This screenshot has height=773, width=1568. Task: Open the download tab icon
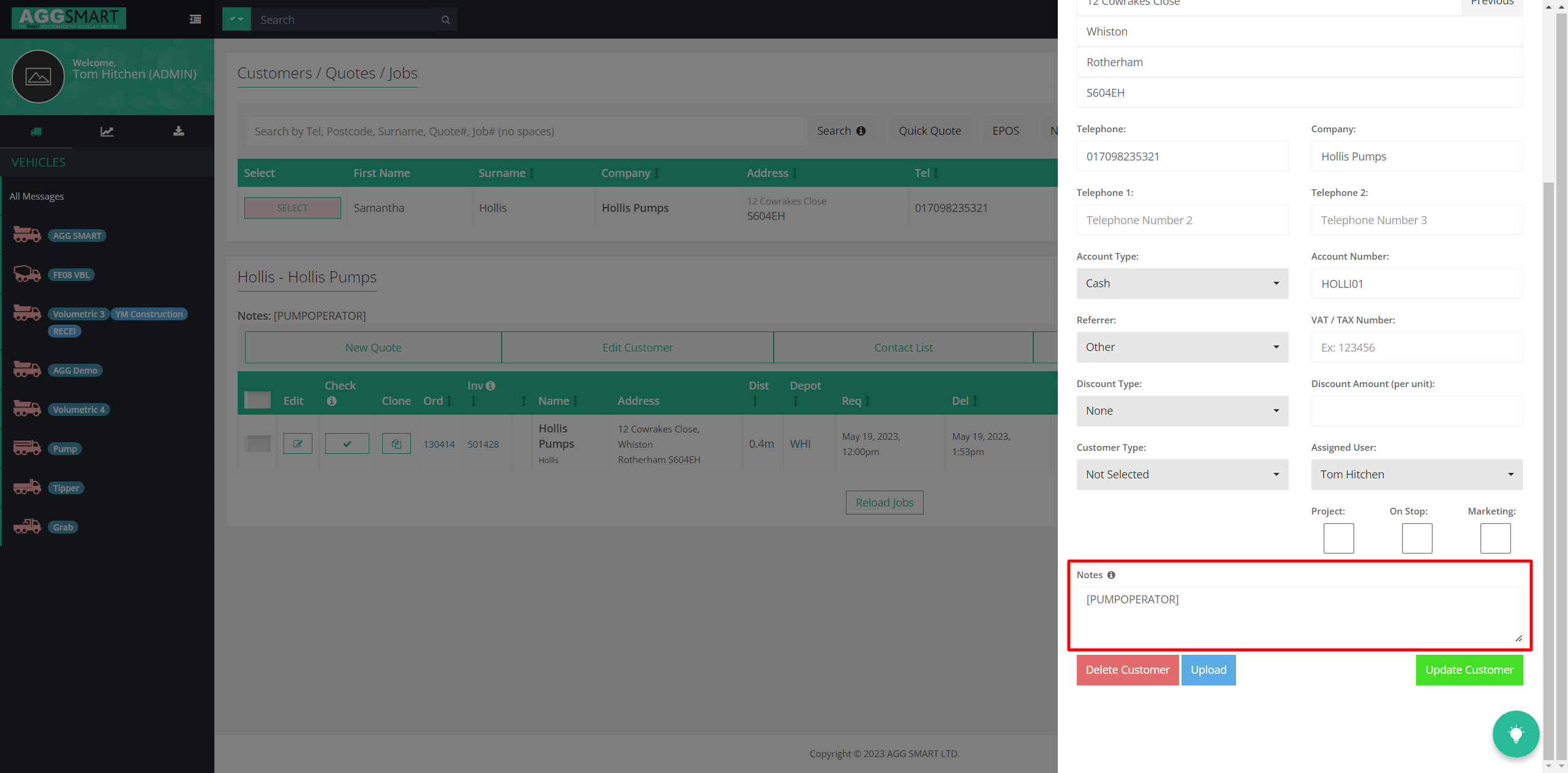tap(178, 131)
